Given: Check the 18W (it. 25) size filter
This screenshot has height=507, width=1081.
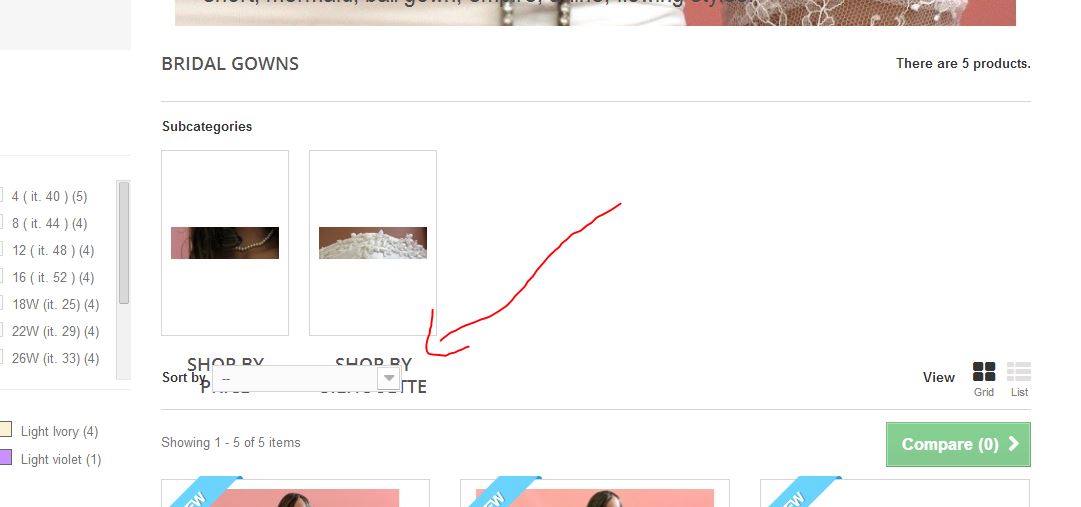Looking at the screenshot, I should pyautogui.click(x=2, y=304).
